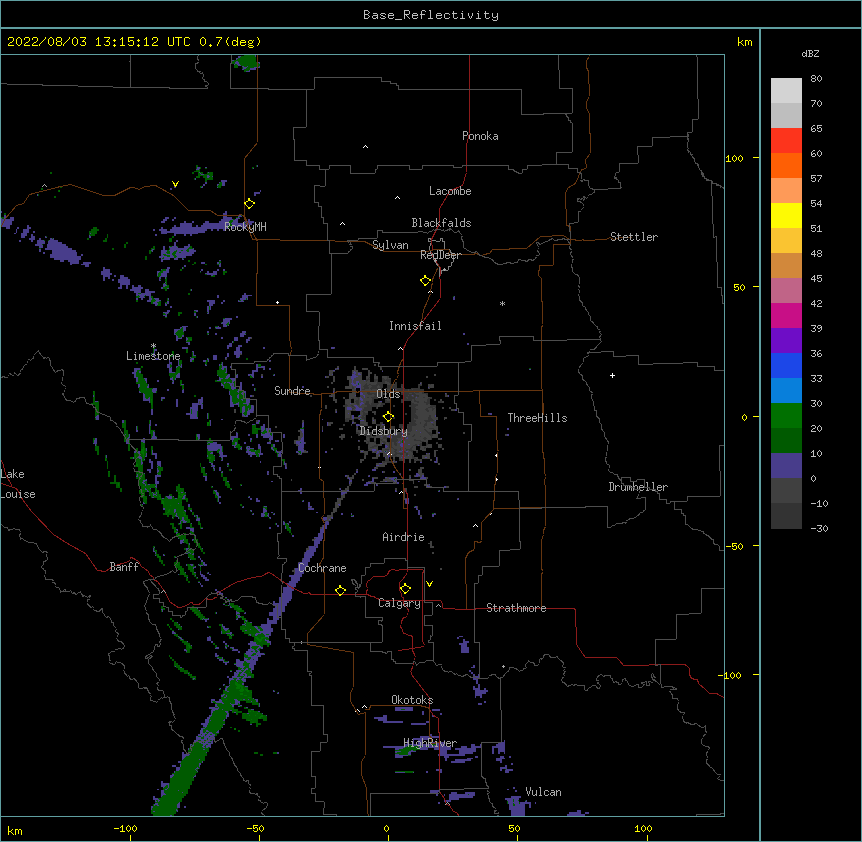Select the yellow diamond between Olds and Didsbury
The height and width of the screenshot is (842, 862).
(x=389, y=417)
